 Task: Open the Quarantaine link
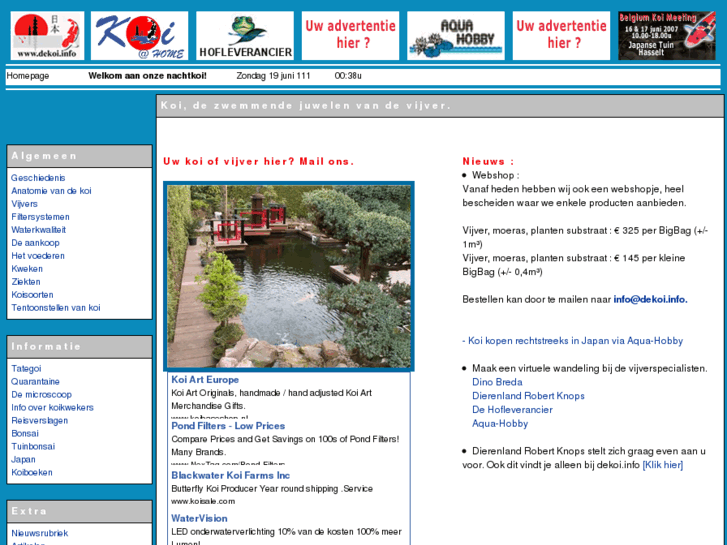click(35, 381)
